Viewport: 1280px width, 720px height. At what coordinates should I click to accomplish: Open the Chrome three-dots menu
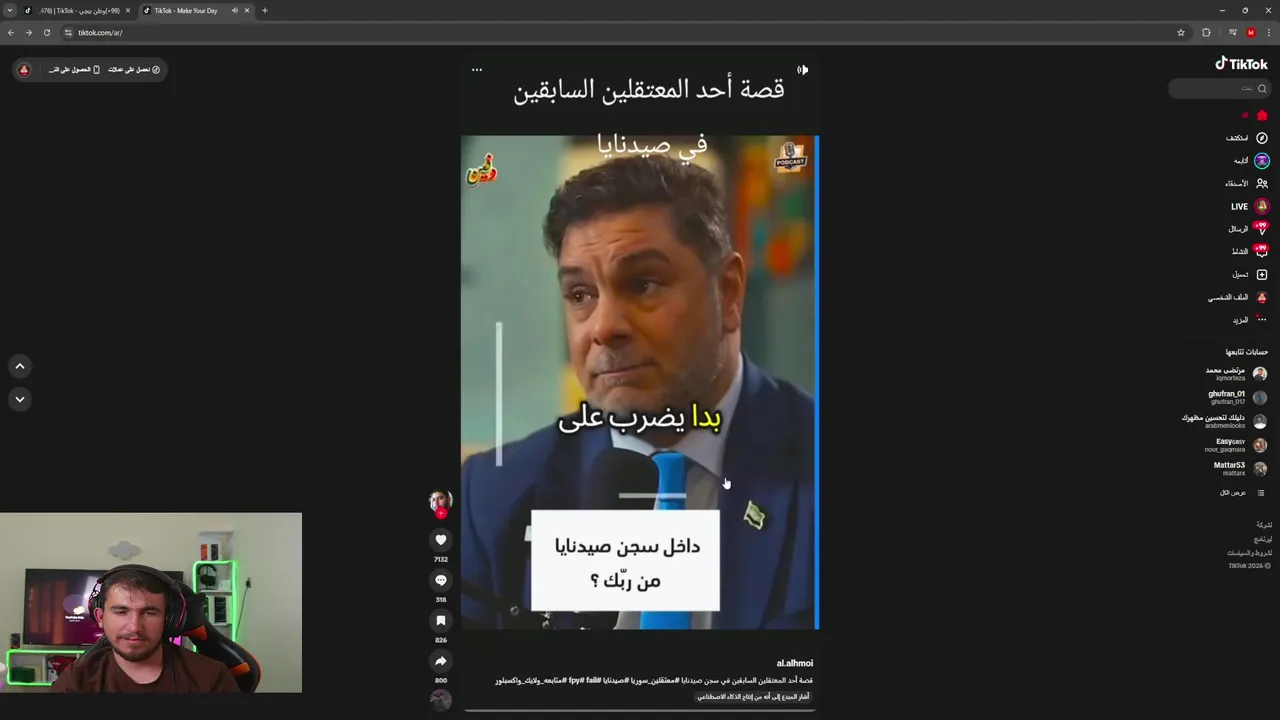pos(1269,33)
